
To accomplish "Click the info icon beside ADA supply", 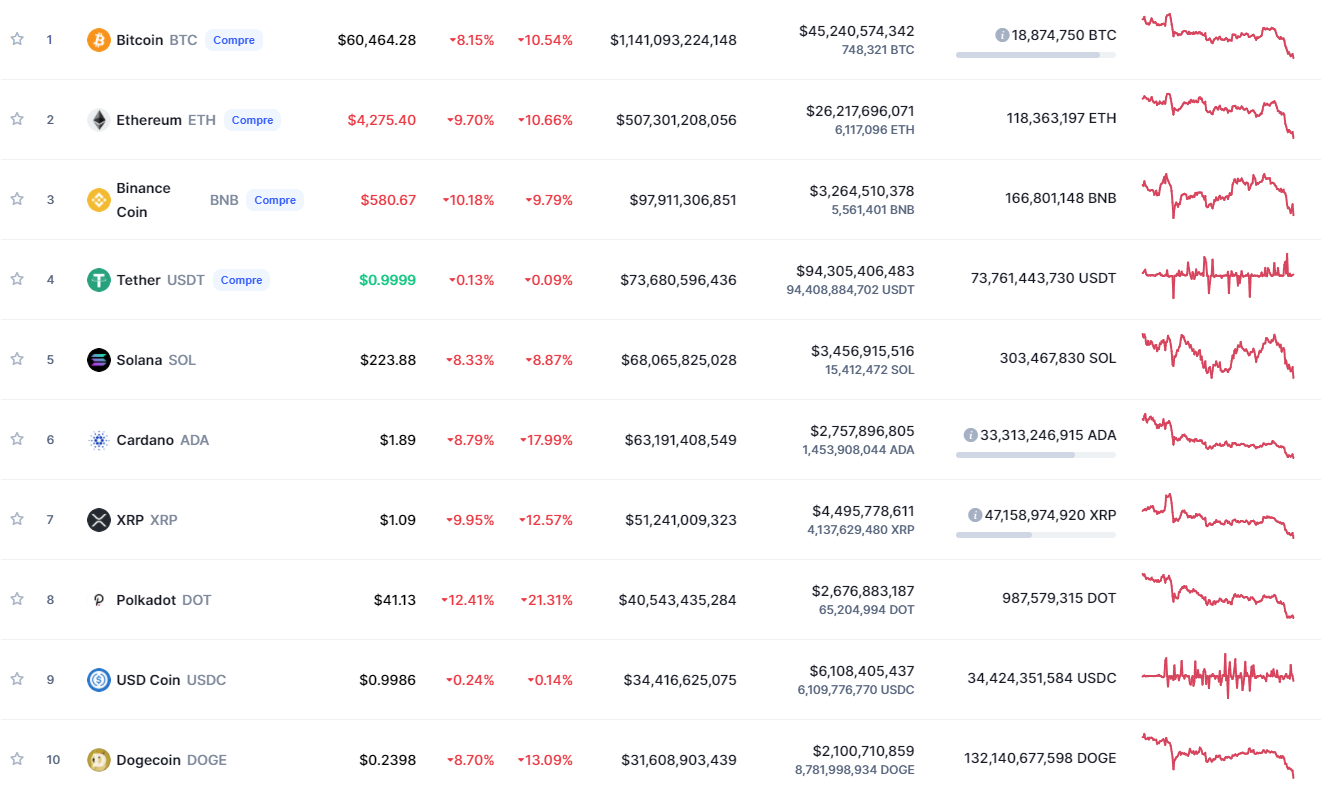I will (x=970, y=435).
